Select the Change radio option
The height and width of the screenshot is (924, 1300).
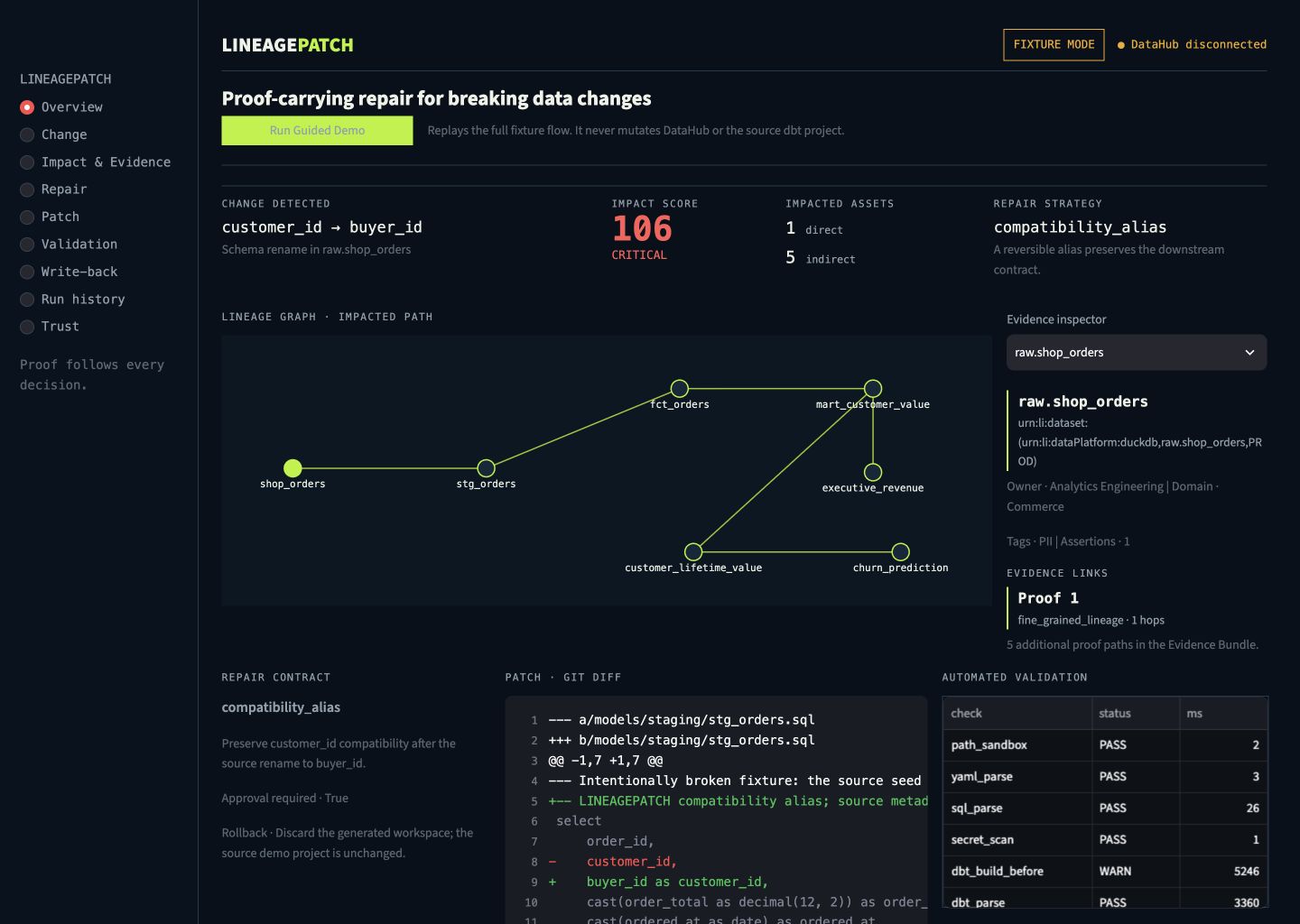[x=54, y=134]
